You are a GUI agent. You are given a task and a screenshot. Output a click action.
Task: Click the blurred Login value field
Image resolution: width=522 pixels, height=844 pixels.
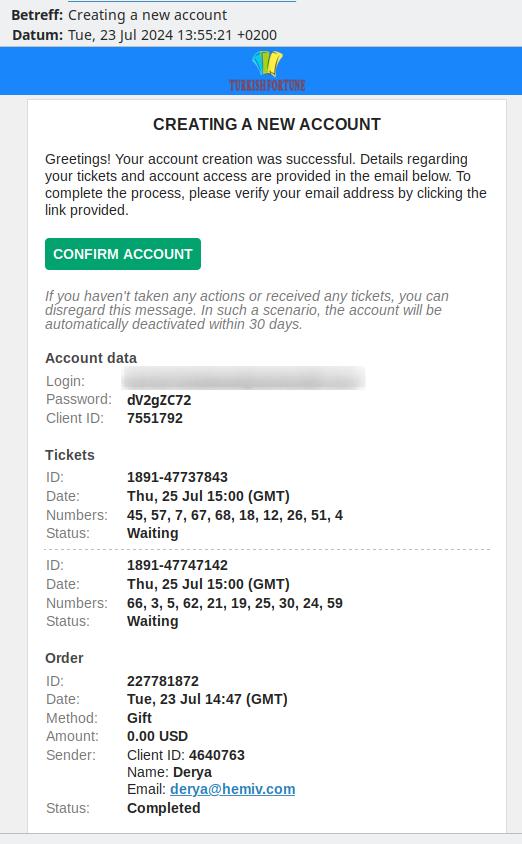pos(243,378)
